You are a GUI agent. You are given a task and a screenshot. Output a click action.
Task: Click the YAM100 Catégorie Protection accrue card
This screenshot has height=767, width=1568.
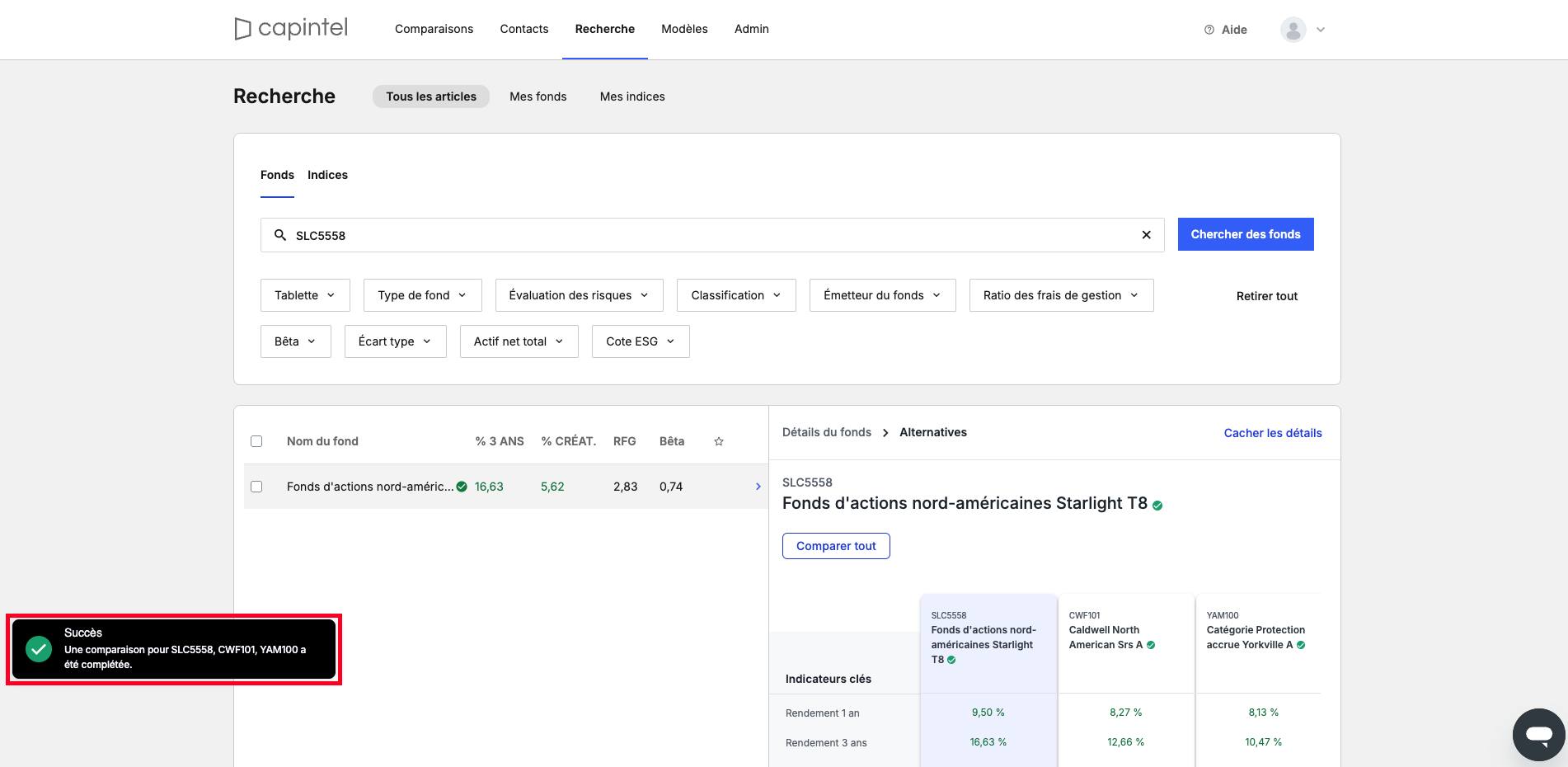pyautogui.click(x=1259, y=643)
